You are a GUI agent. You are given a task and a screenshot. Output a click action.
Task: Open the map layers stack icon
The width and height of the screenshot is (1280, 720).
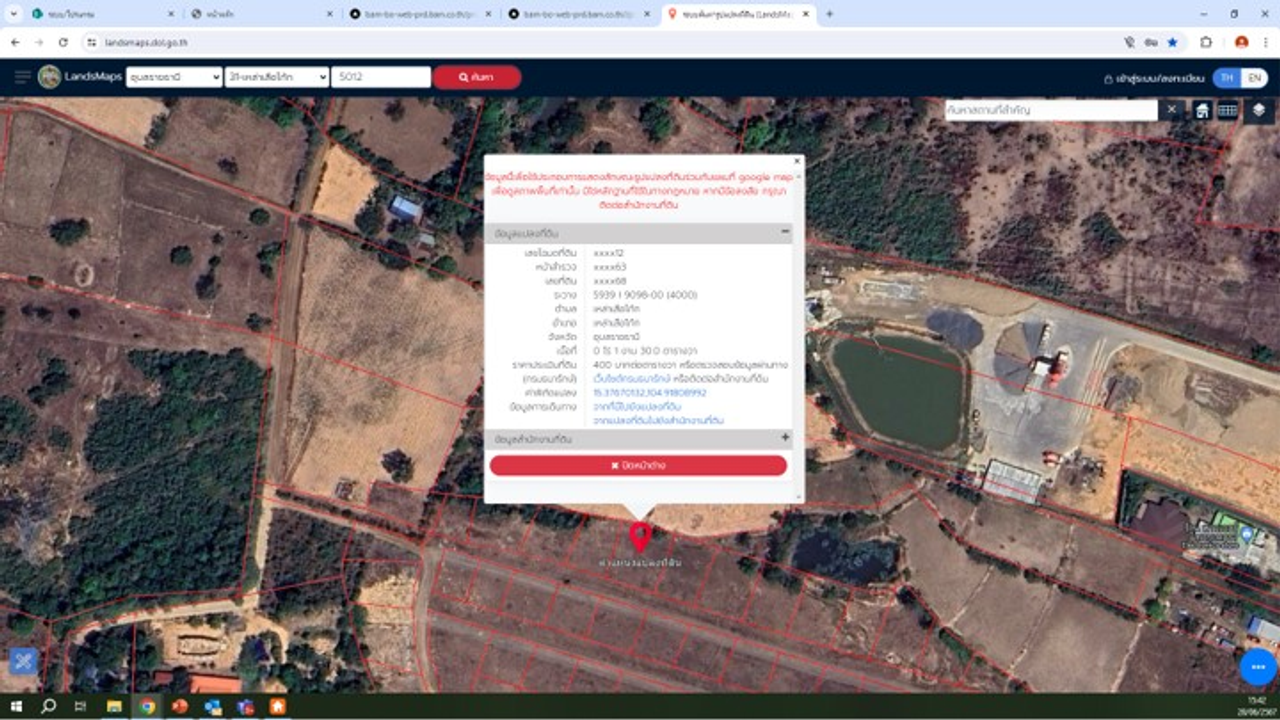tap(1258, 110)
